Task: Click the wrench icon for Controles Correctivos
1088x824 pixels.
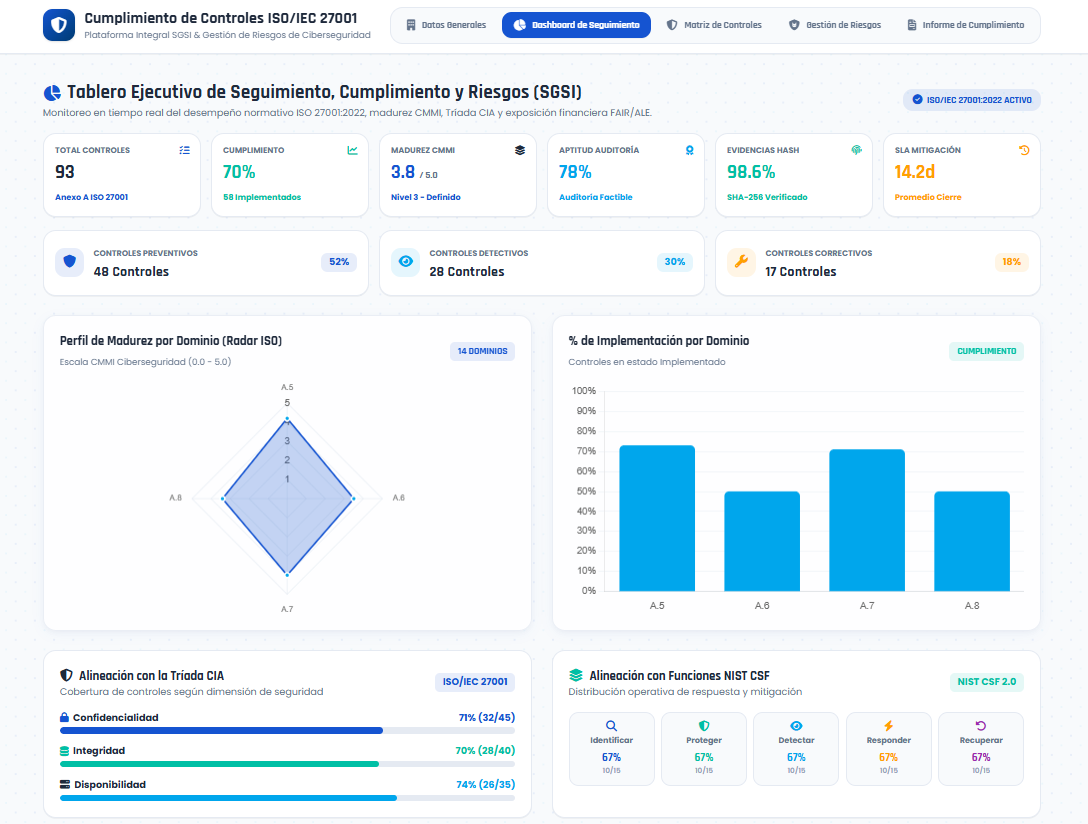Action: 741,262
